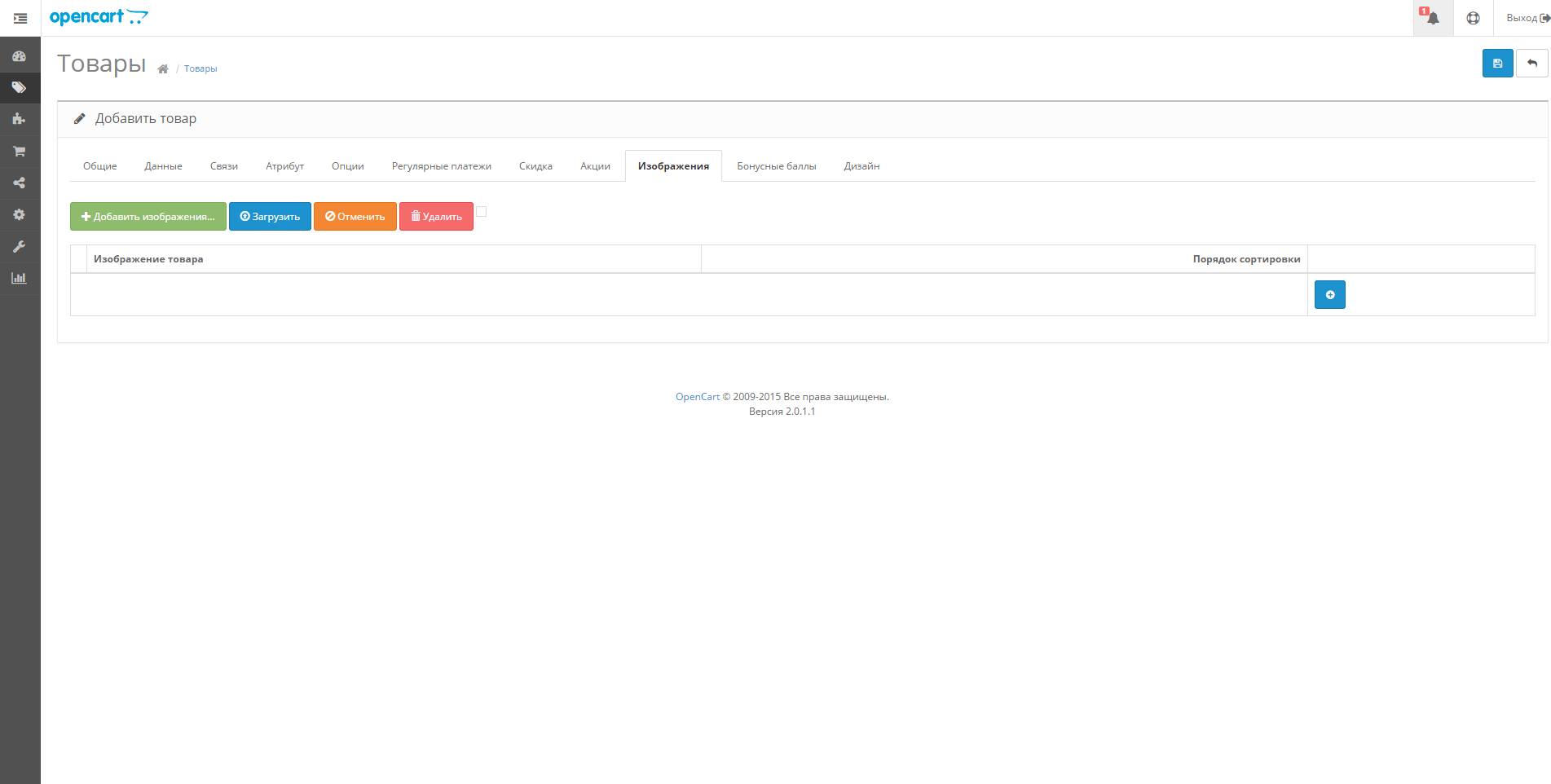Switch to the Общие tab
The width and height of the screenshot is (1551, 784).
pyautogui.click(x=100, y=166)
